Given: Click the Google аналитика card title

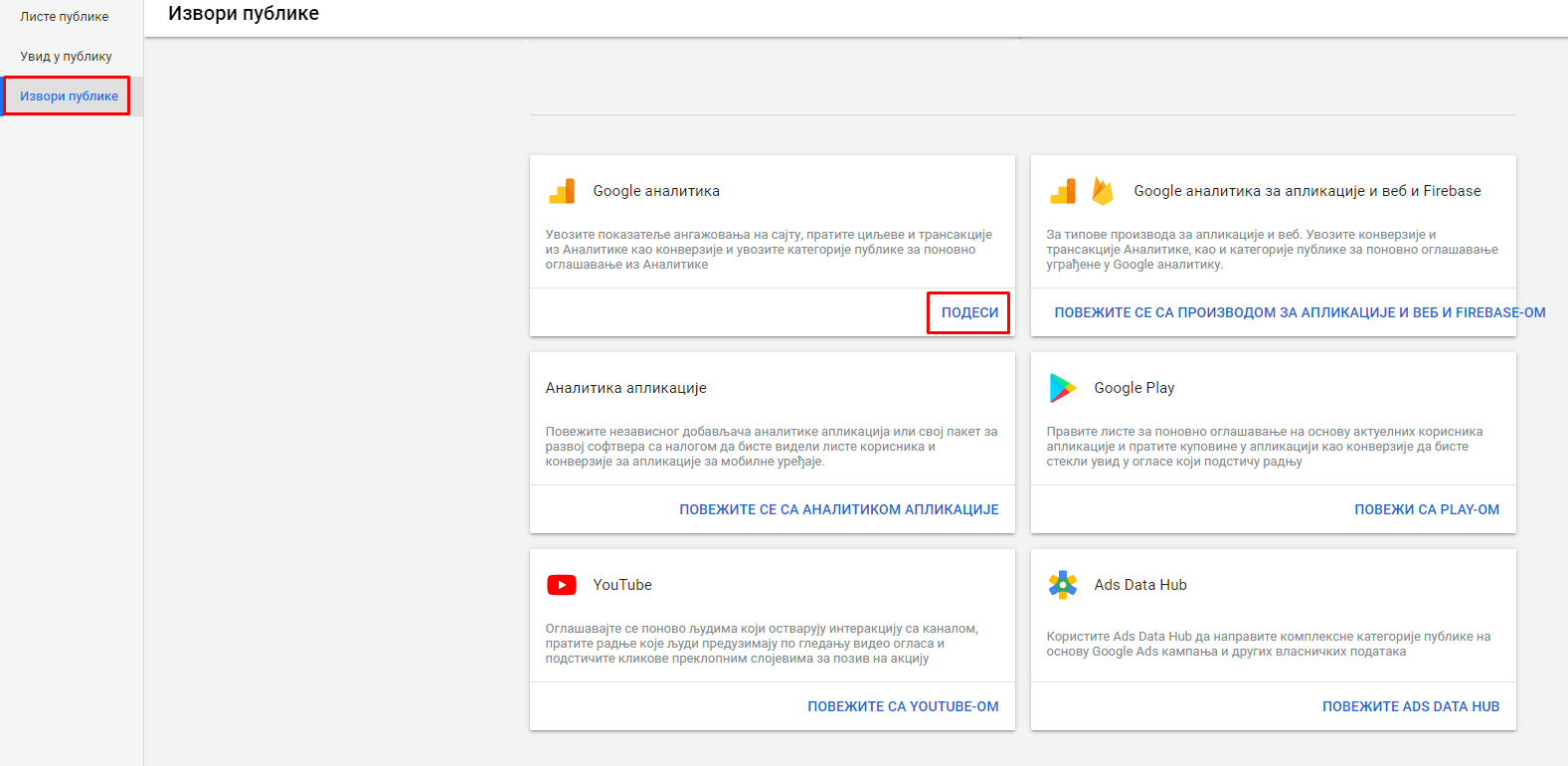Looking at the screenshot, I should (x=656, y=191).
